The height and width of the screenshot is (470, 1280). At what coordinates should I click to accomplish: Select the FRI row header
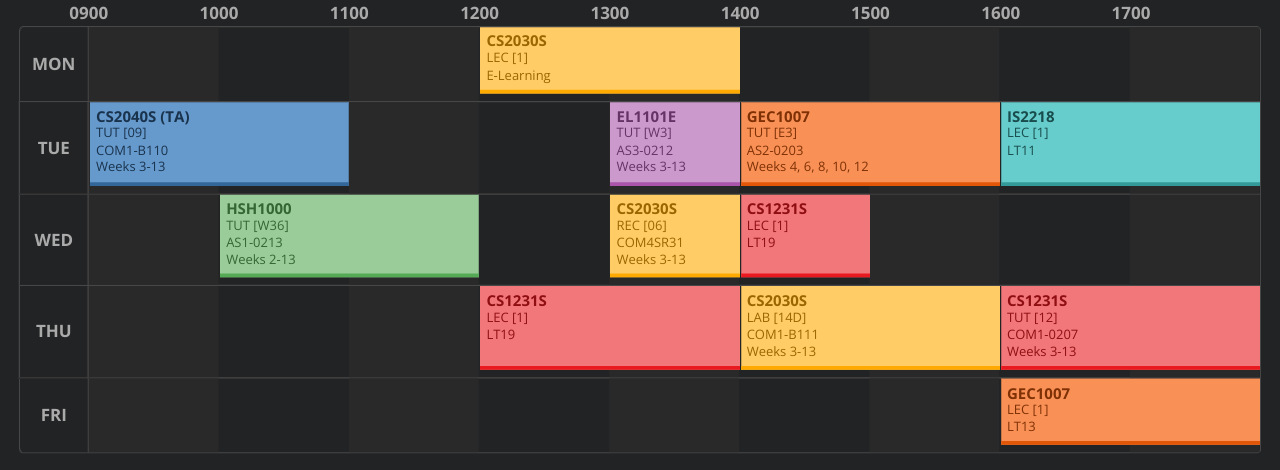(54, 415)
